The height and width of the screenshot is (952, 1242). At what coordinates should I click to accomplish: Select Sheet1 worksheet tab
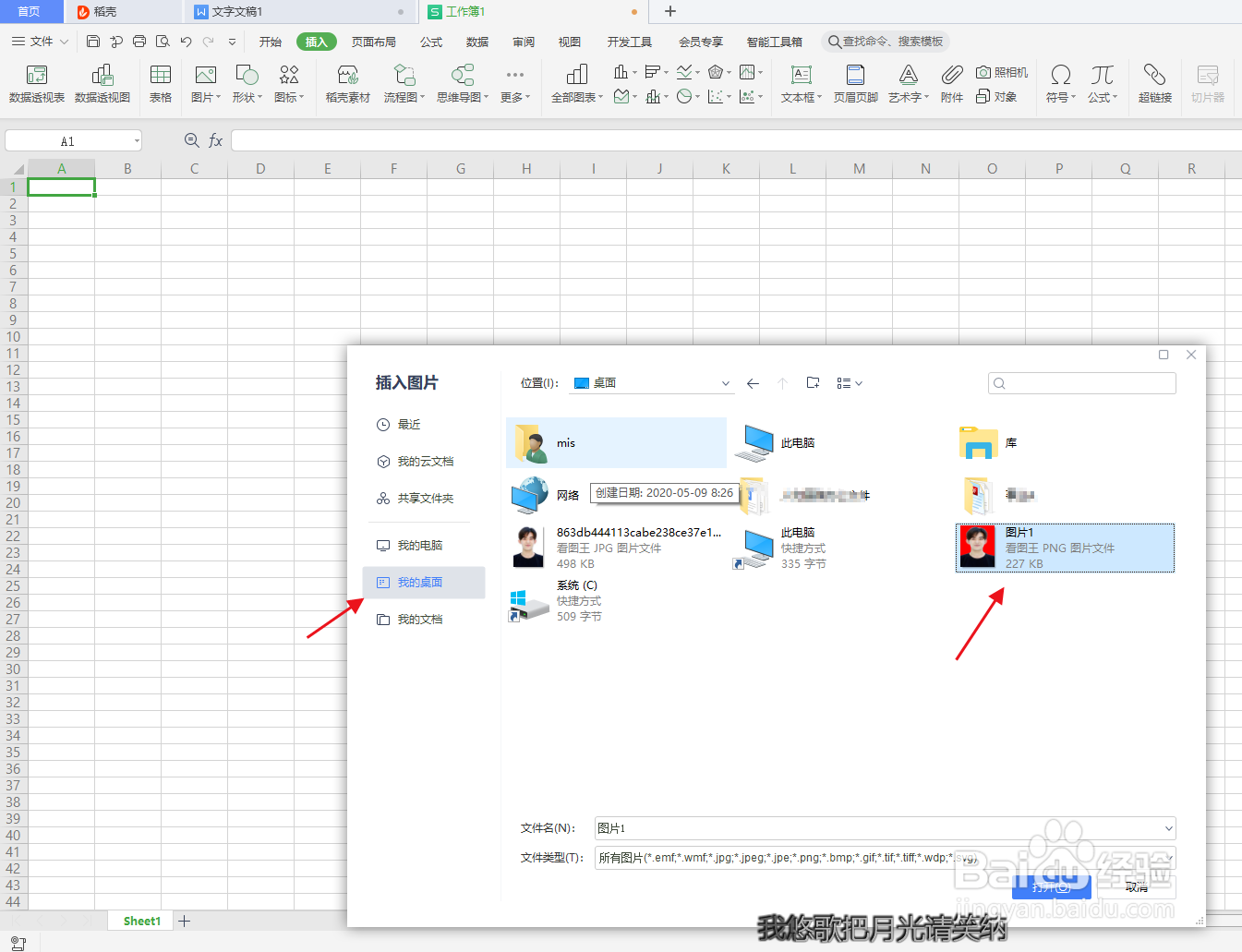(142, 921)
